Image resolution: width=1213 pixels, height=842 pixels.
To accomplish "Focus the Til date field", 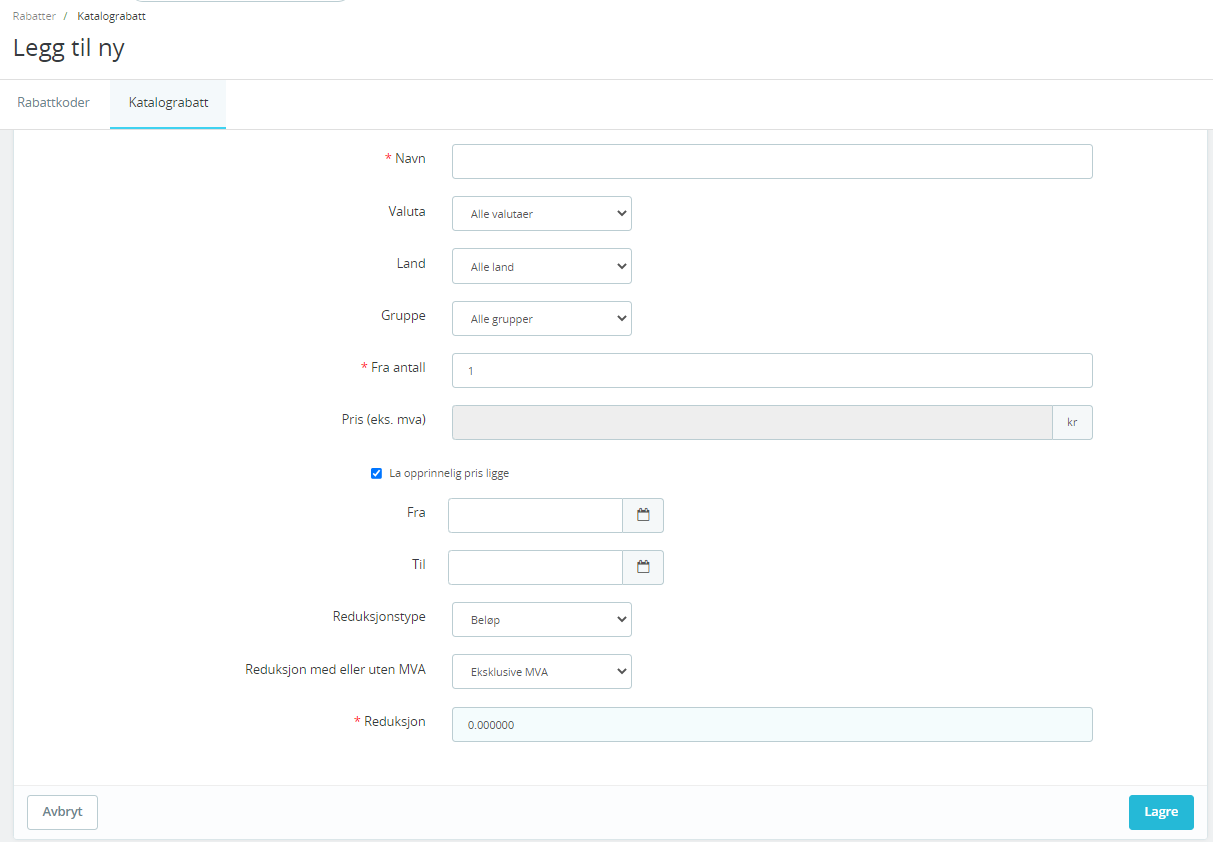I will coord(536,567).
